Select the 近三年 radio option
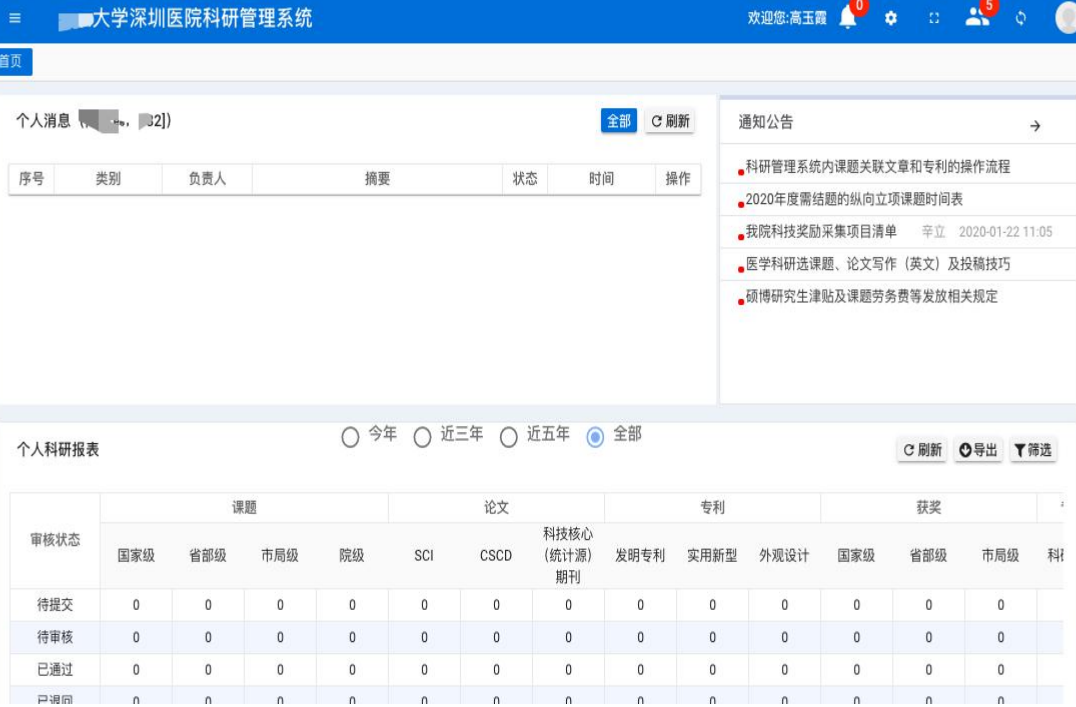The width and height of the screenshot is (1076, 707). click(423, 437)
